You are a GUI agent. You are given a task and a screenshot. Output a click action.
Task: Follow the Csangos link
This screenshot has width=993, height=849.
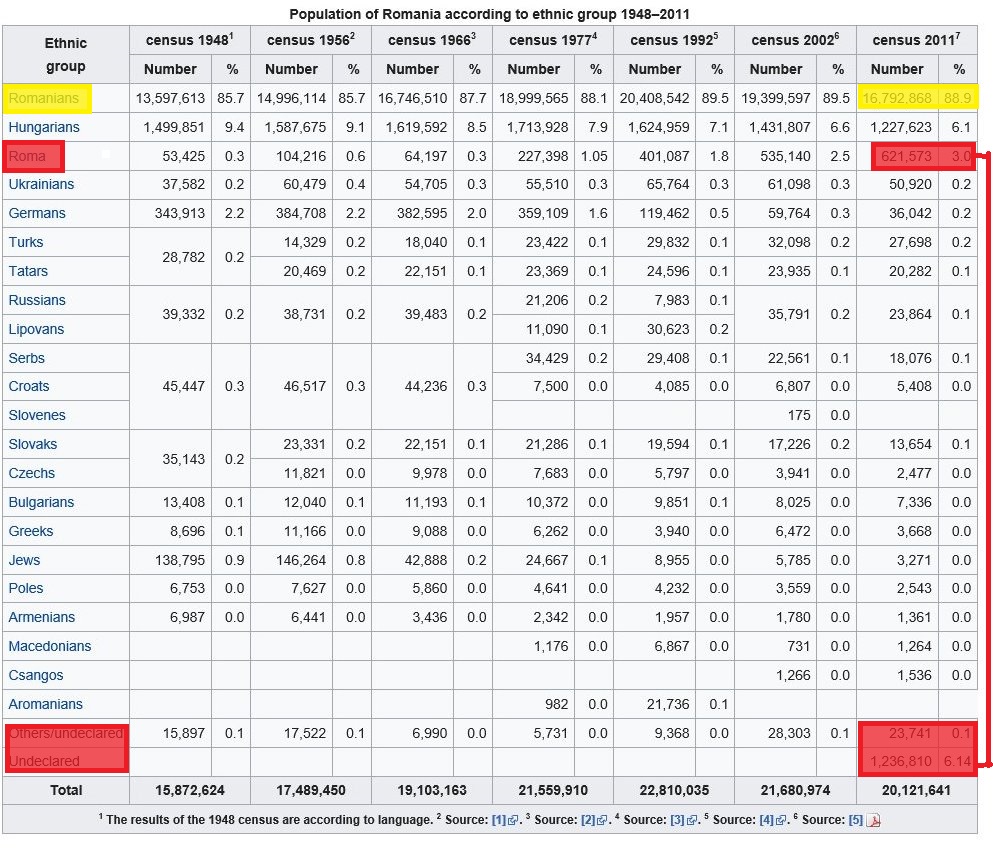36,676
